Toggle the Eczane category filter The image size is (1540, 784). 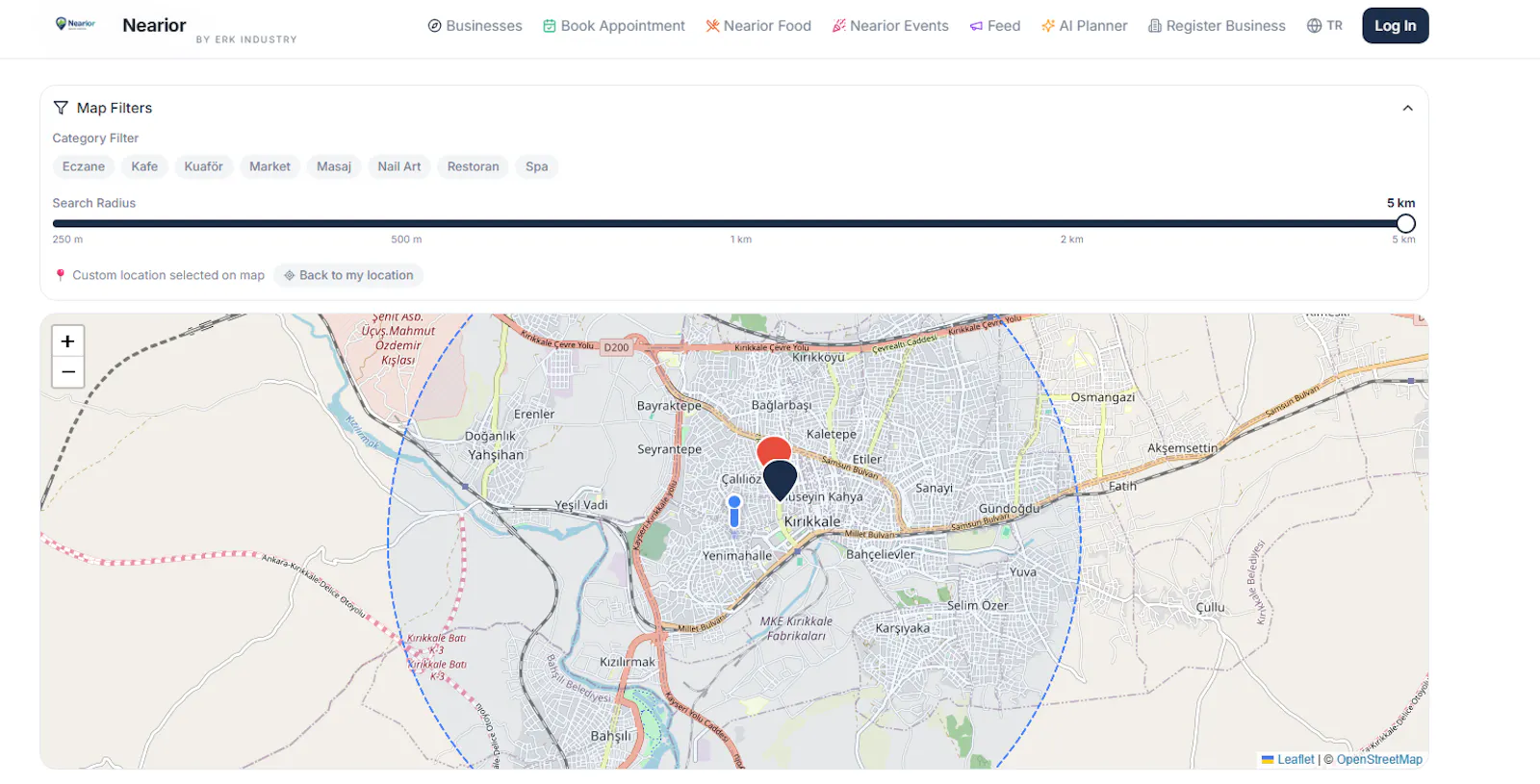[x=84, y=166]
